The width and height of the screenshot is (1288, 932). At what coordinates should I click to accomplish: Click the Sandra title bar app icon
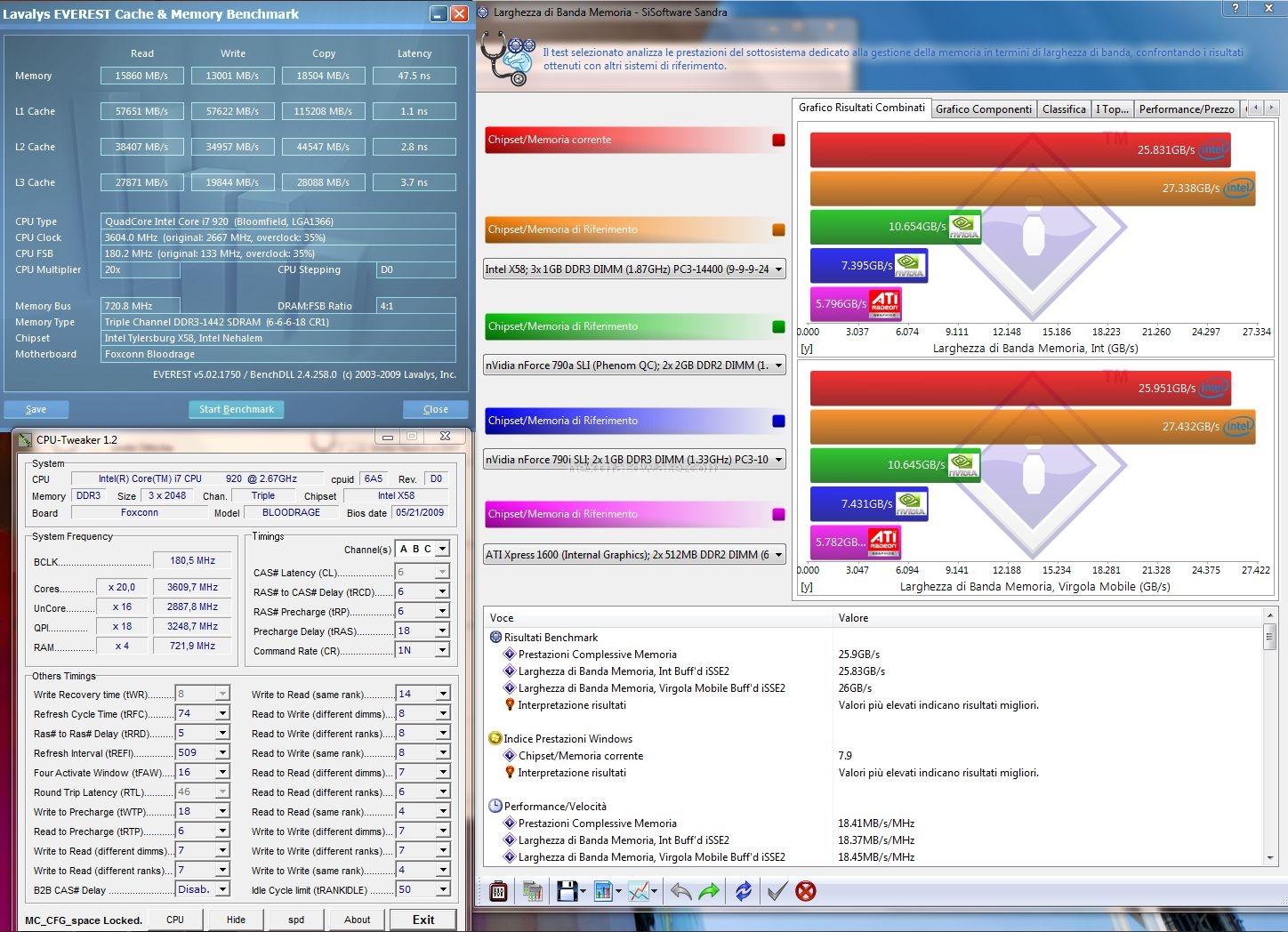click(483, 12)
